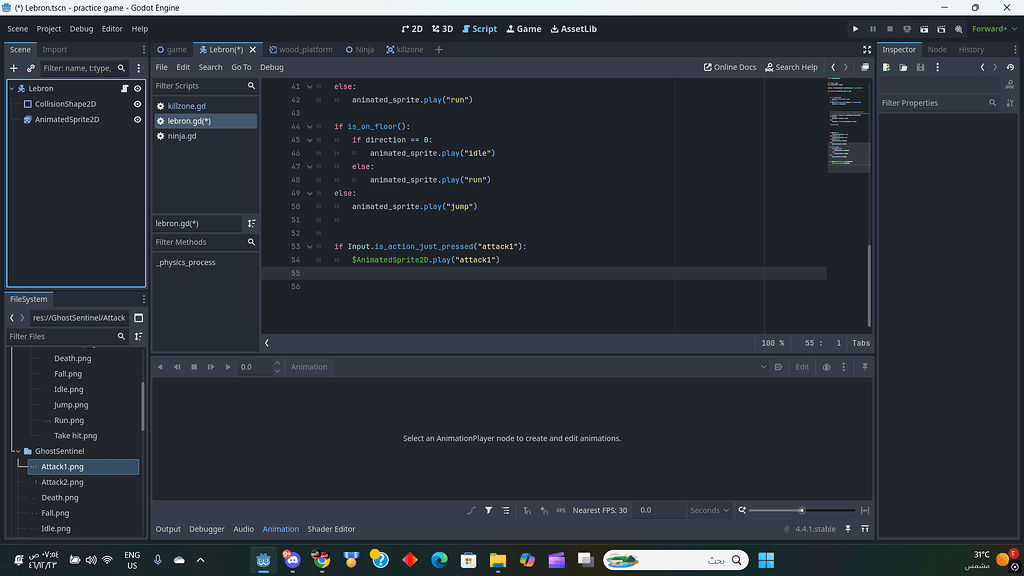Collapse the Lebron node in the Scene tree

[12, 89]
